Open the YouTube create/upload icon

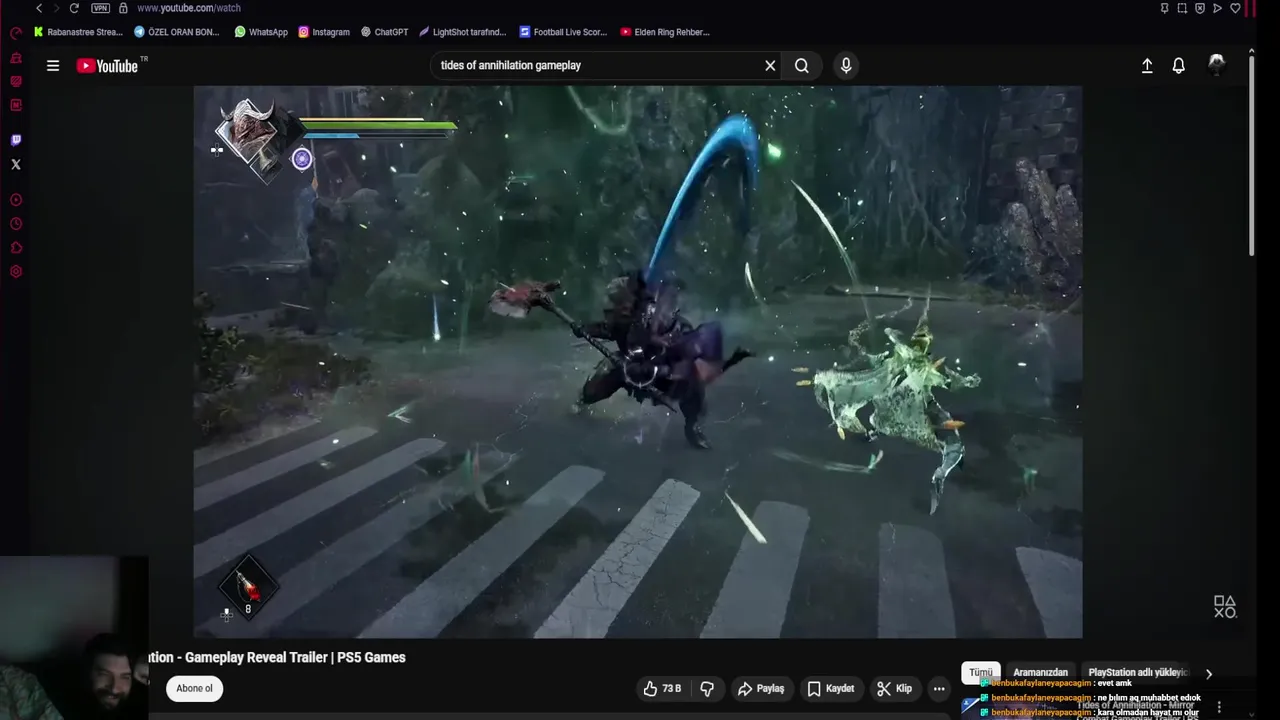click(x=1147, y=66)
